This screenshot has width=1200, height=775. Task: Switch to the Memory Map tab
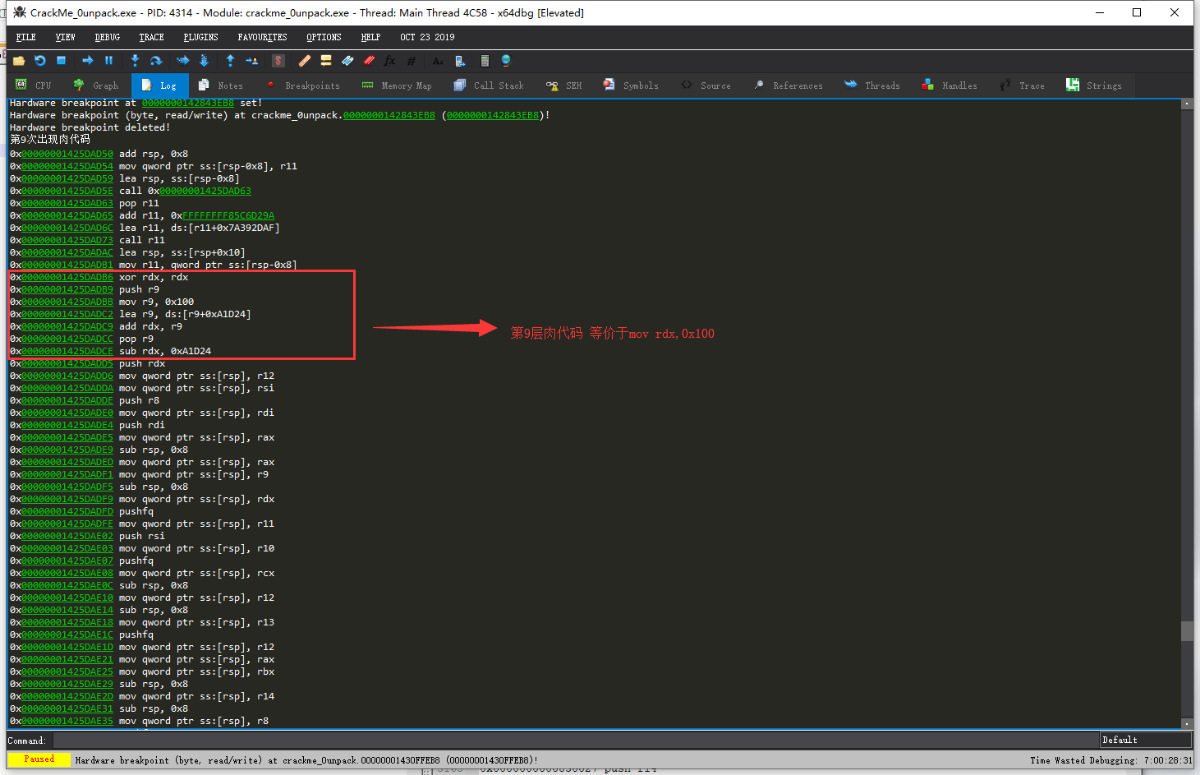tap(397, 86)
